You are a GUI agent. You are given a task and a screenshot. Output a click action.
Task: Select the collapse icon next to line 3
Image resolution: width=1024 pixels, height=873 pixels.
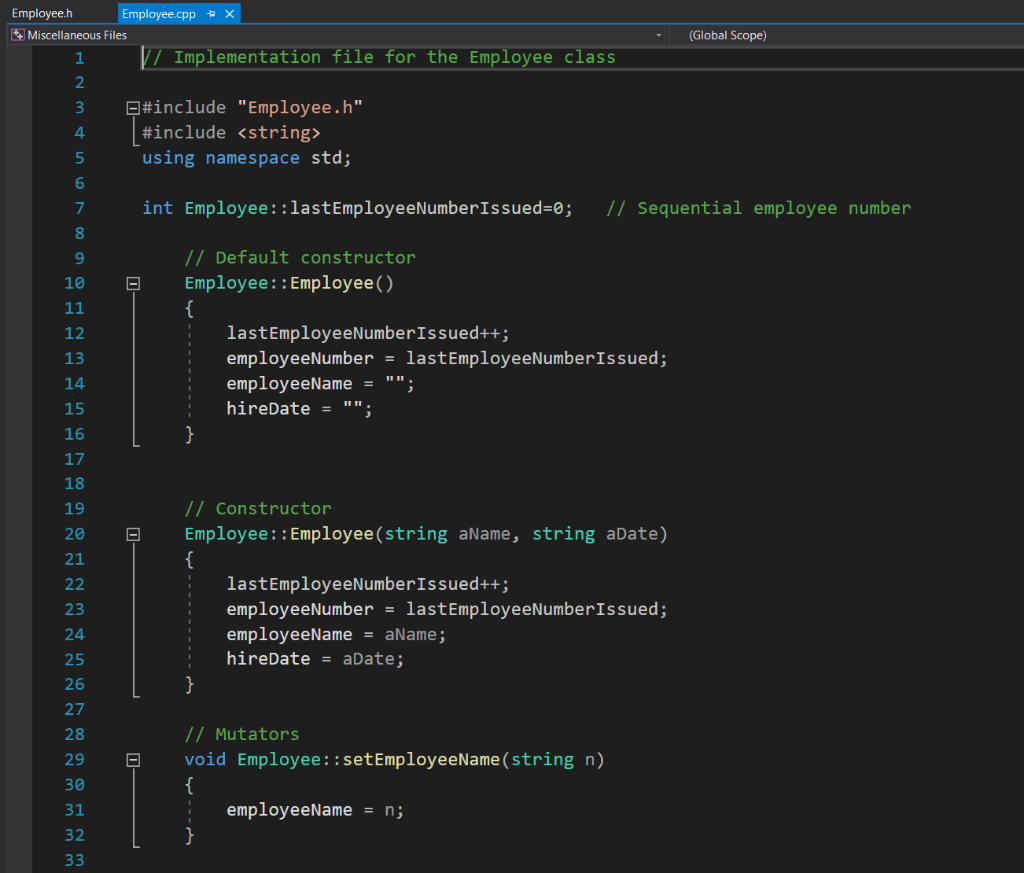(135, 107)
